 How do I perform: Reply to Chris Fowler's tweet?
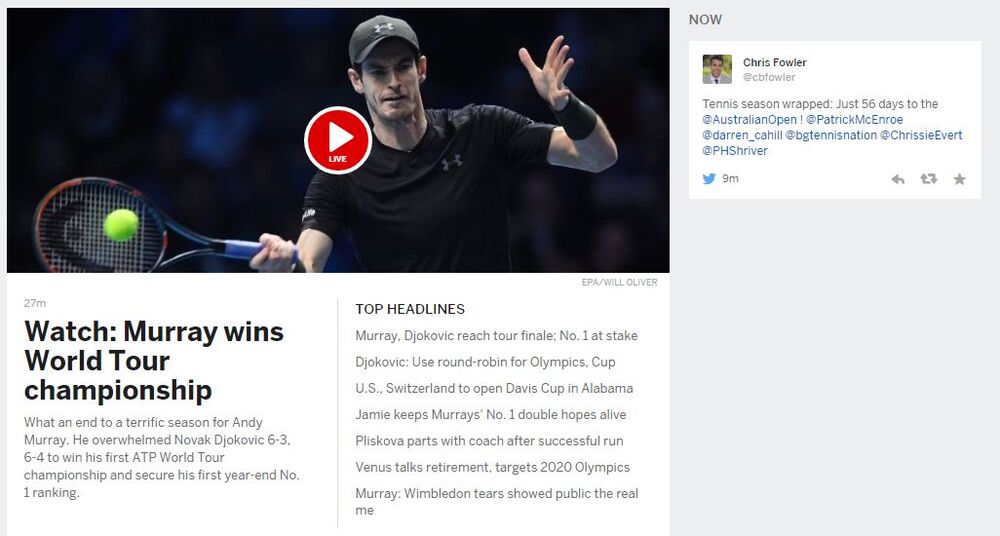[898, 179]
